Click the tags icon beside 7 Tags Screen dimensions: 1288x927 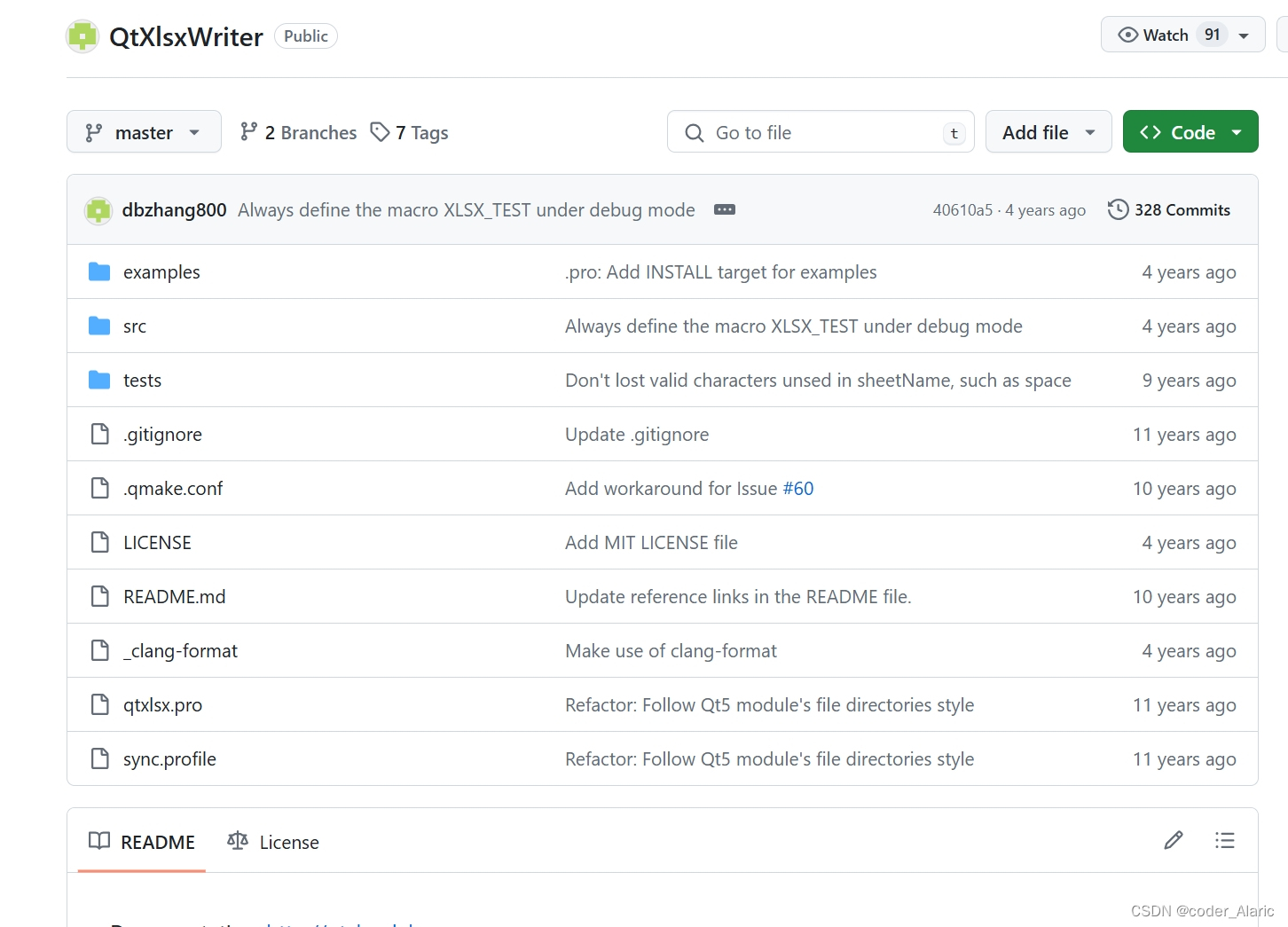(380, 132)
